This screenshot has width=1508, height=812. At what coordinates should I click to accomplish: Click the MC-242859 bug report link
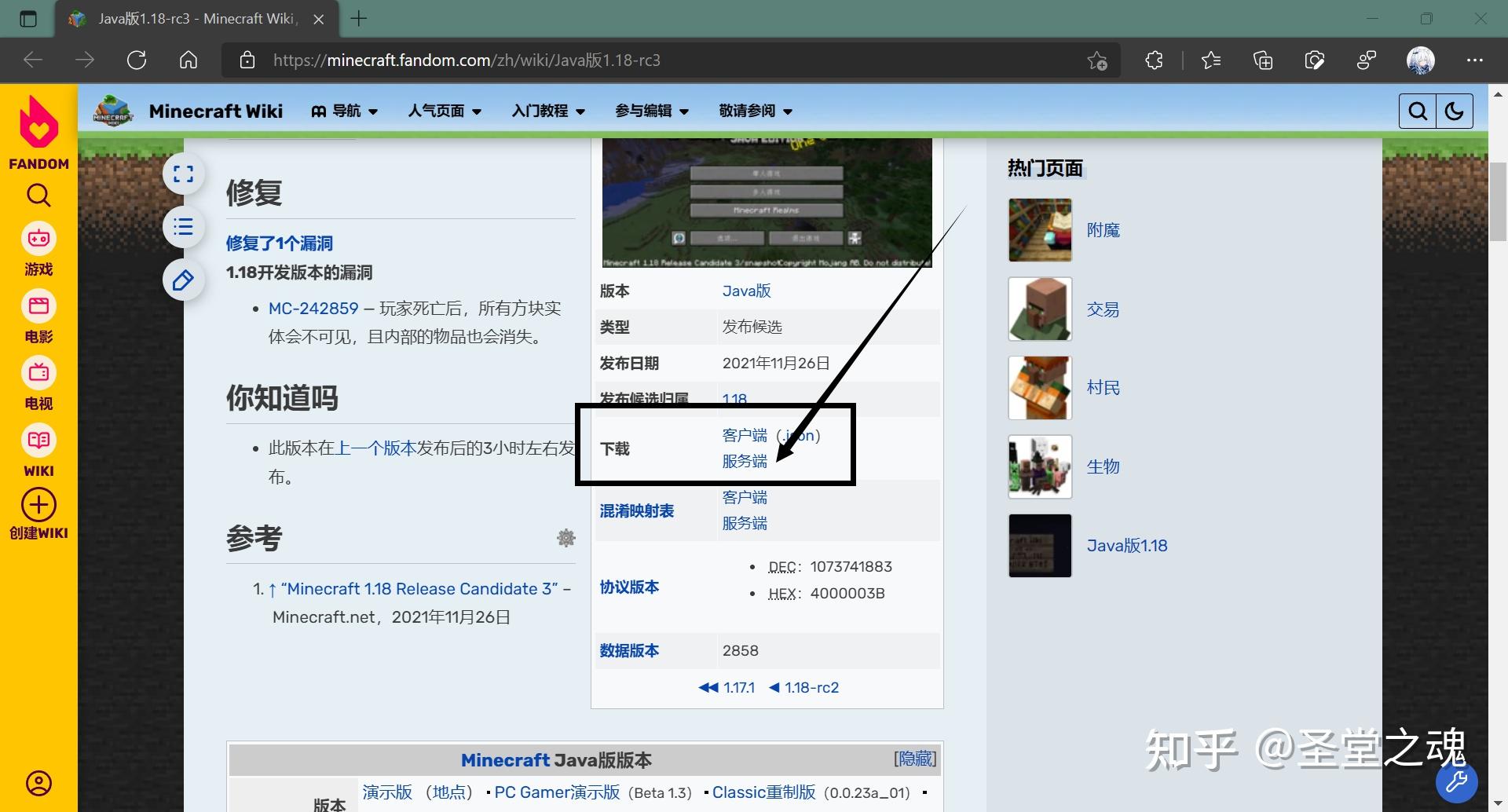[x=313, y=308]
